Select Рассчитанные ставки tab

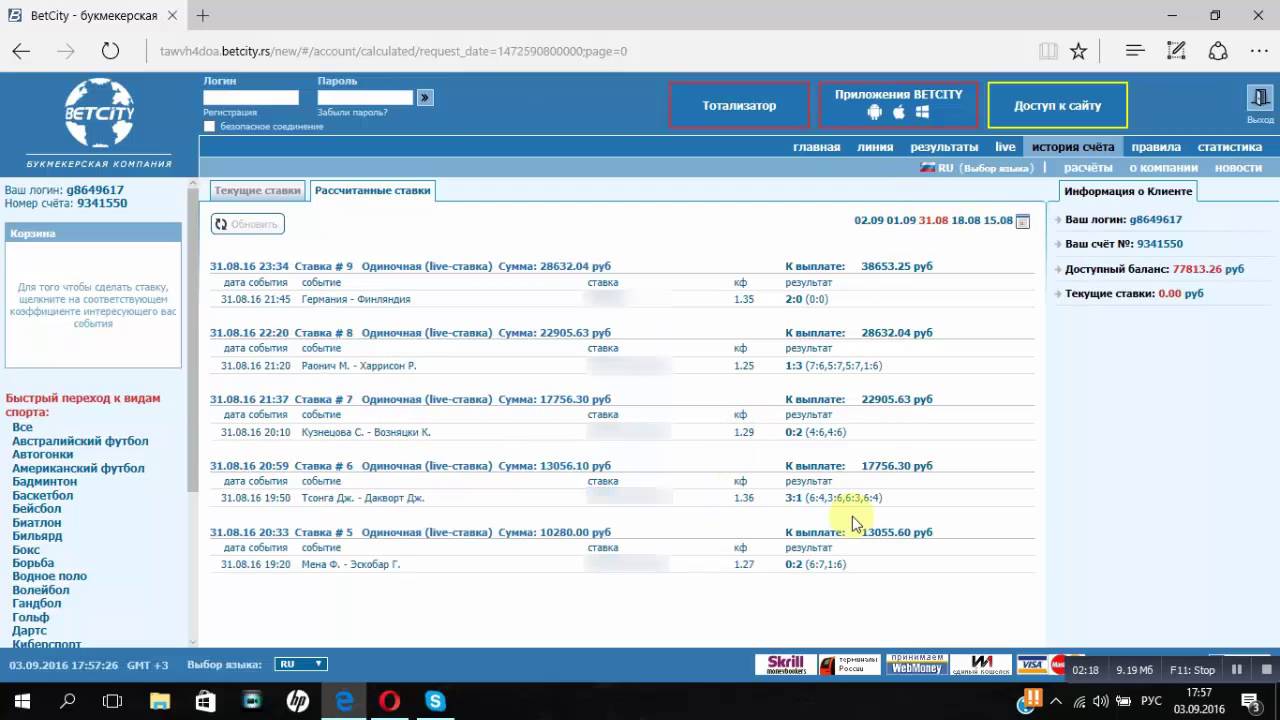click(372, 190)
